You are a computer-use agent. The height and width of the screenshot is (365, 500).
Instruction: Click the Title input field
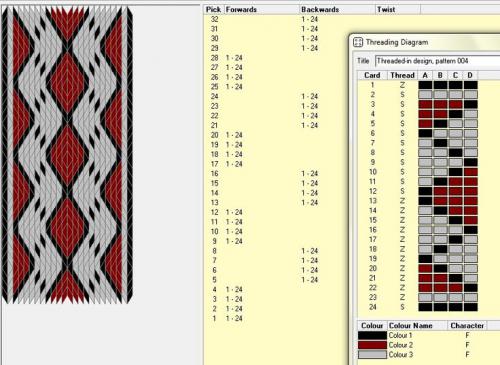[x=437, y=61]
